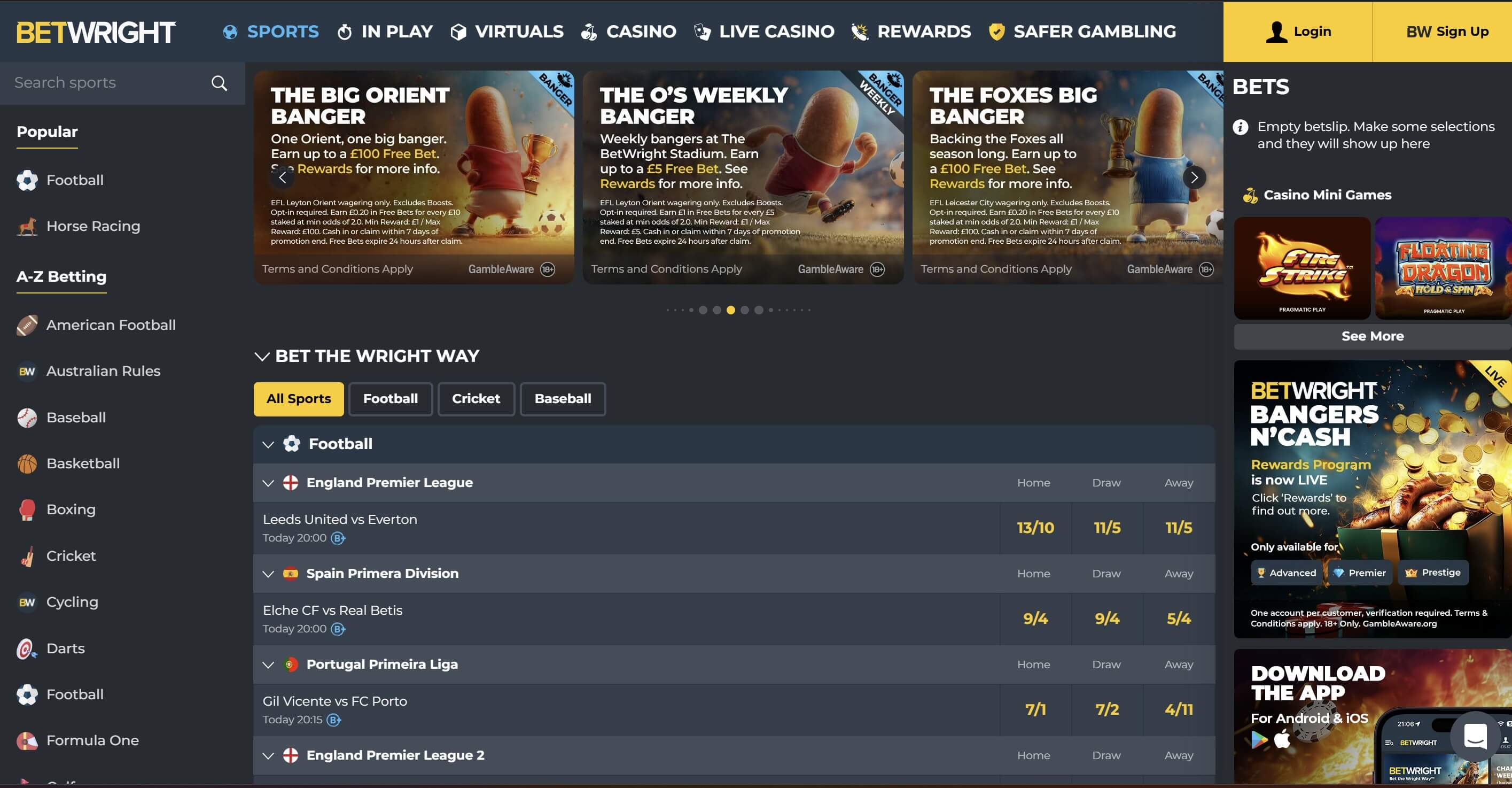
Task: Click the Apple App Store icon
Action: [1283, 738]
